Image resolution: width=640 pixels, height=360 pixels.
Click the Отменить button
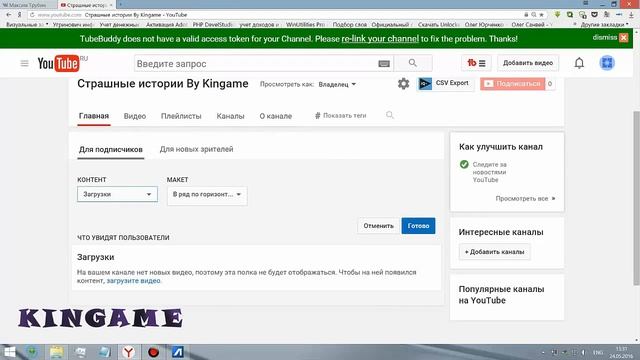click(378, 226)
